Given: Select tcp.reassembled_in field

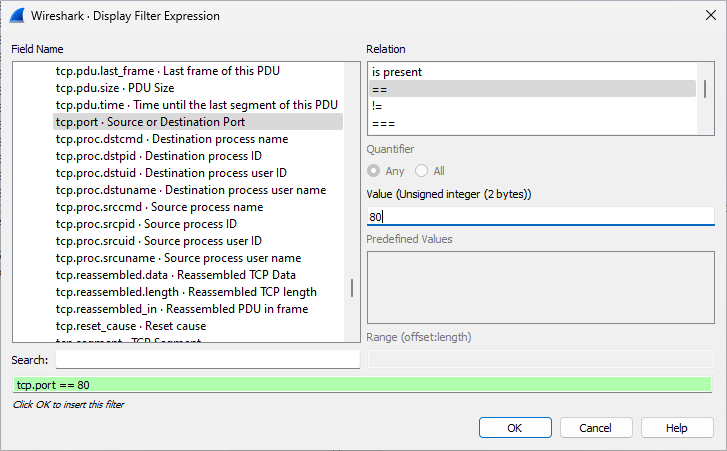Looking at the screenshot, I should pyautogui.click(x=198, y=309).
